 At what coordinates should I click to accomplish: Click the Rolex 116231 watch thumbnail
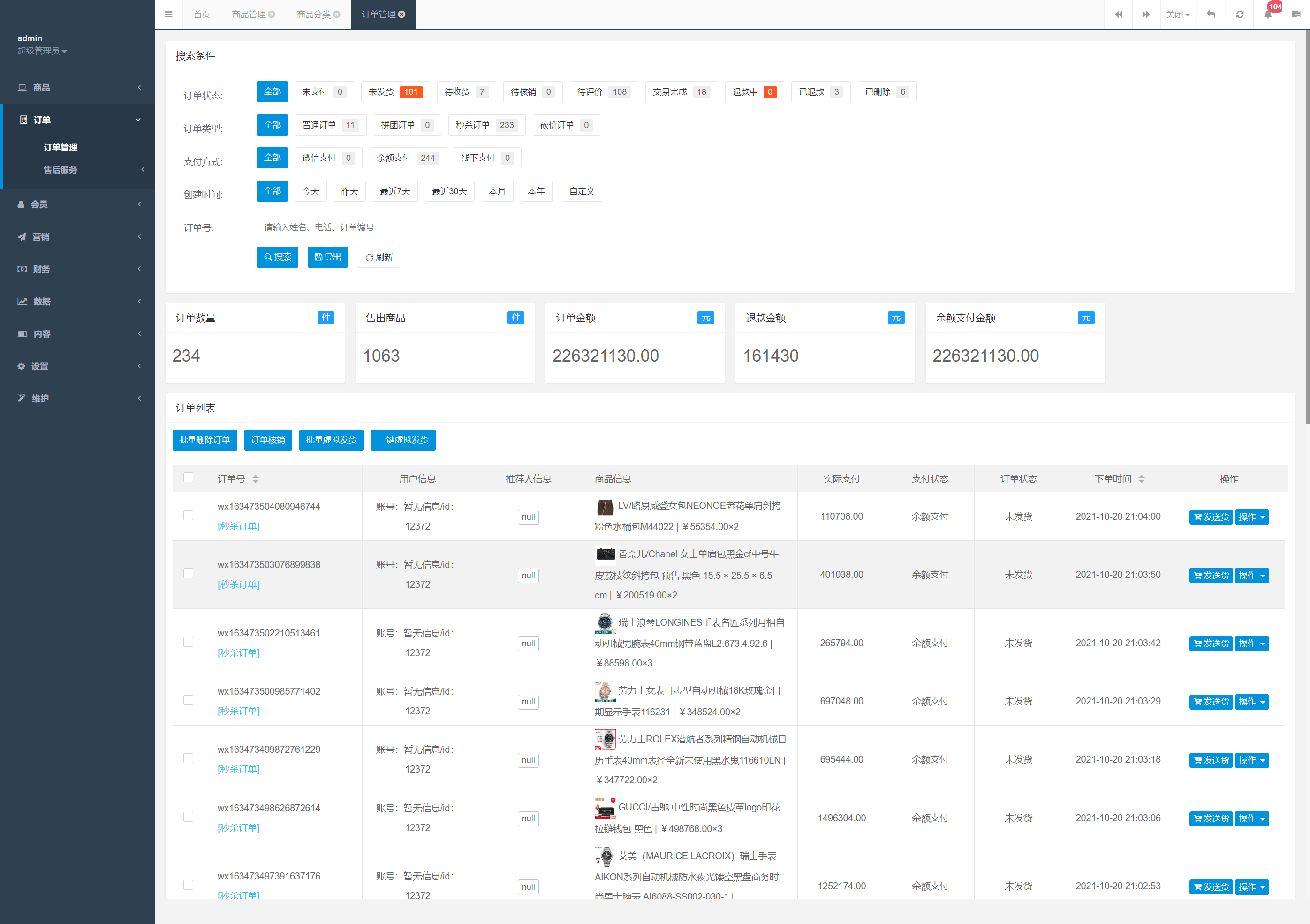click(605, 691)
